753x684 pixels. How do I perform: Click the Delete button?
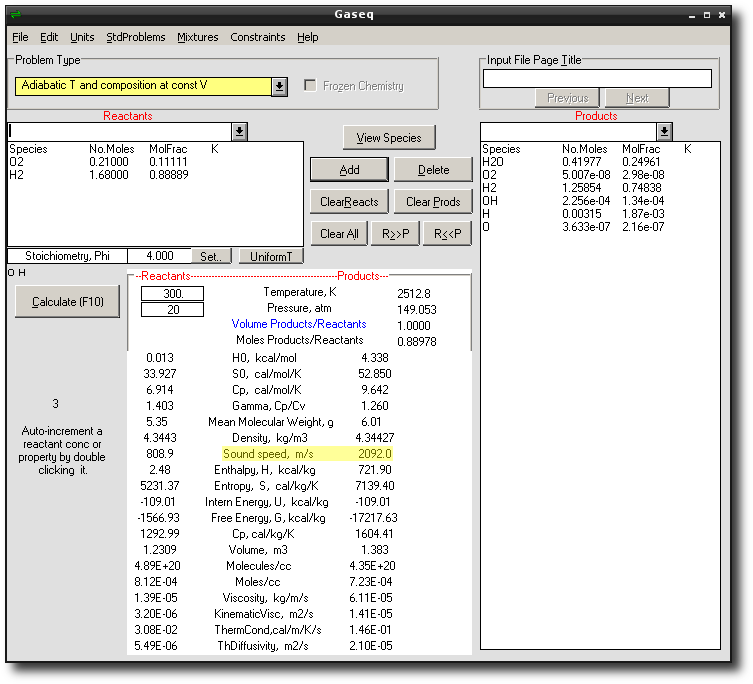point(434,170)
